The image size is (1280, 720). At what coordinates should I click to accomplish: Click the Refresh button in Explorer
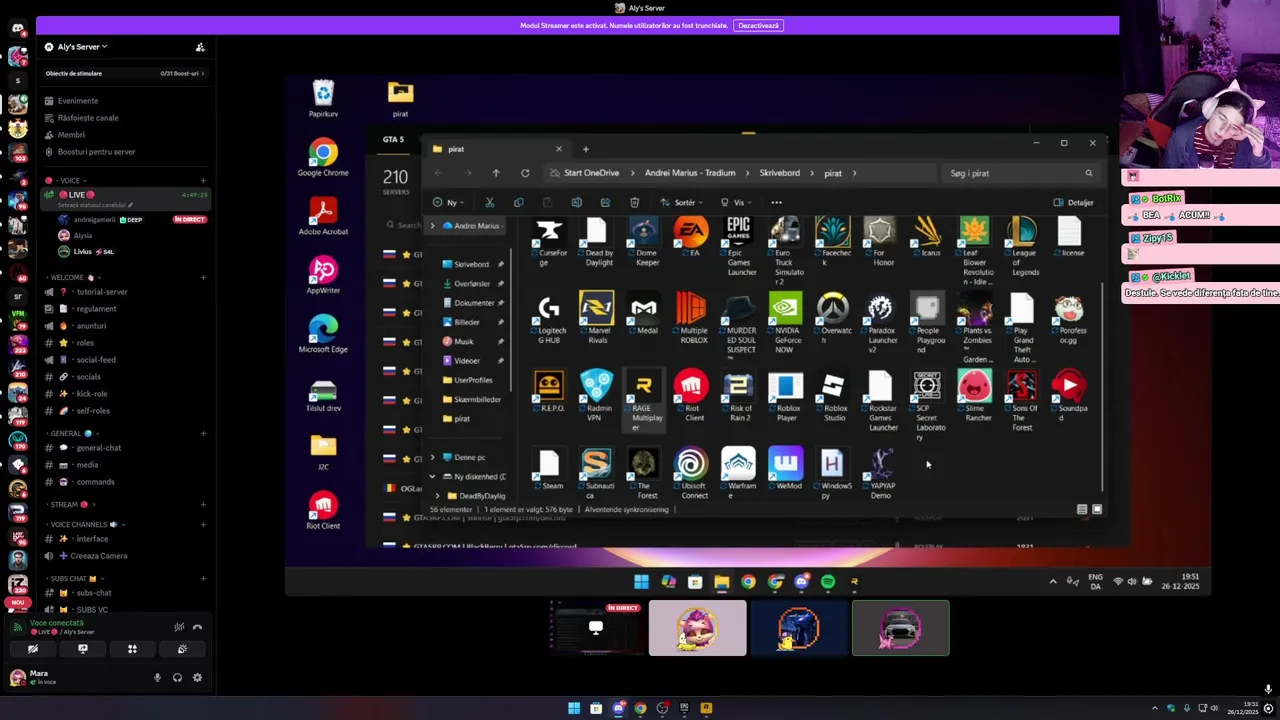525,173
